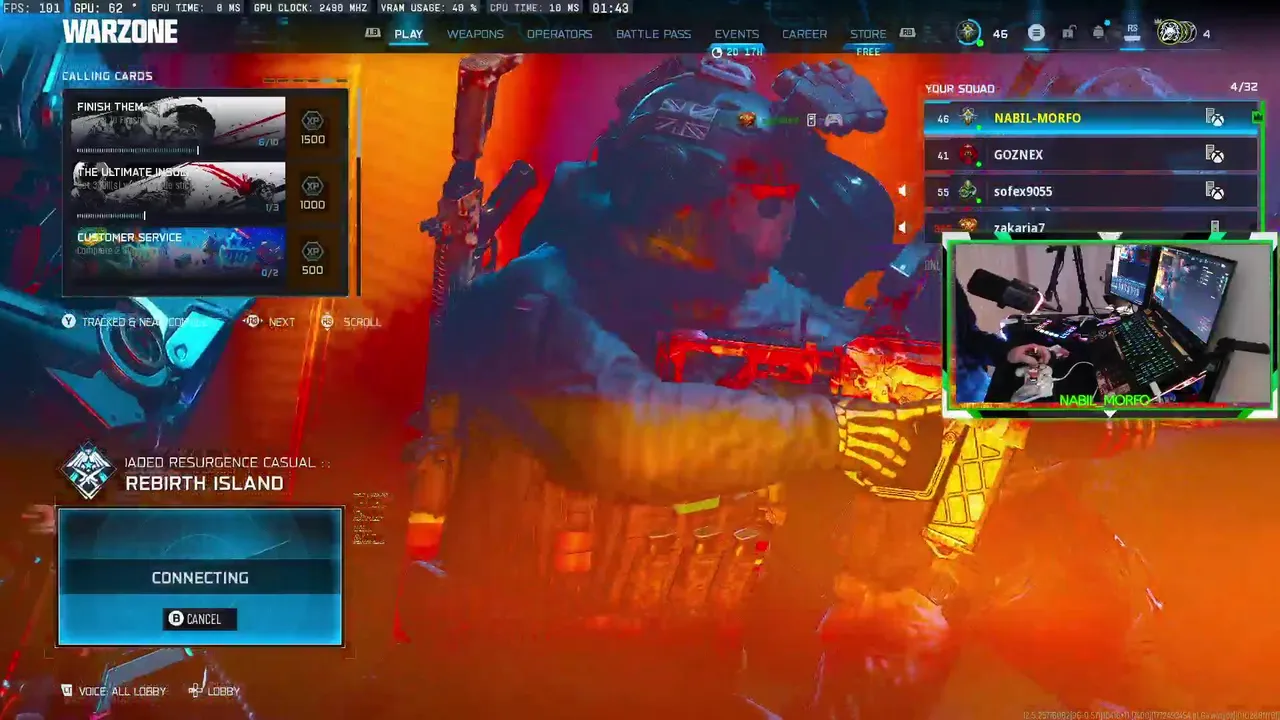Open notifications bell icon
The image size is (1280, 720).
[1098, 33]
